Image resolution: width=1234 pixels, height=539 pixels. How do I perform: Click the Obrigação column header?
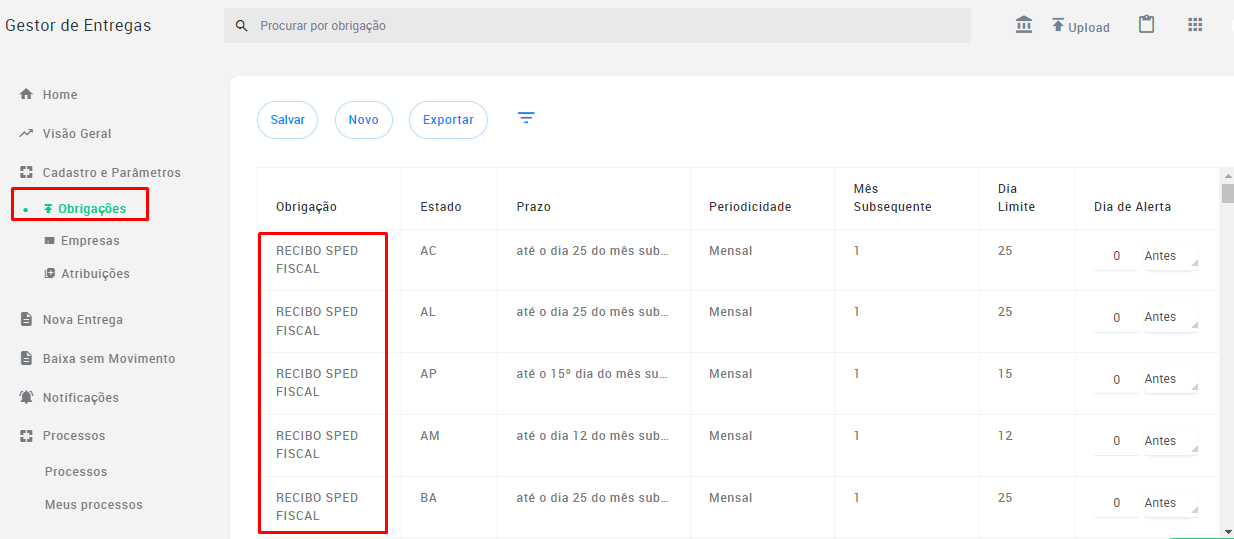coord(306,207)
